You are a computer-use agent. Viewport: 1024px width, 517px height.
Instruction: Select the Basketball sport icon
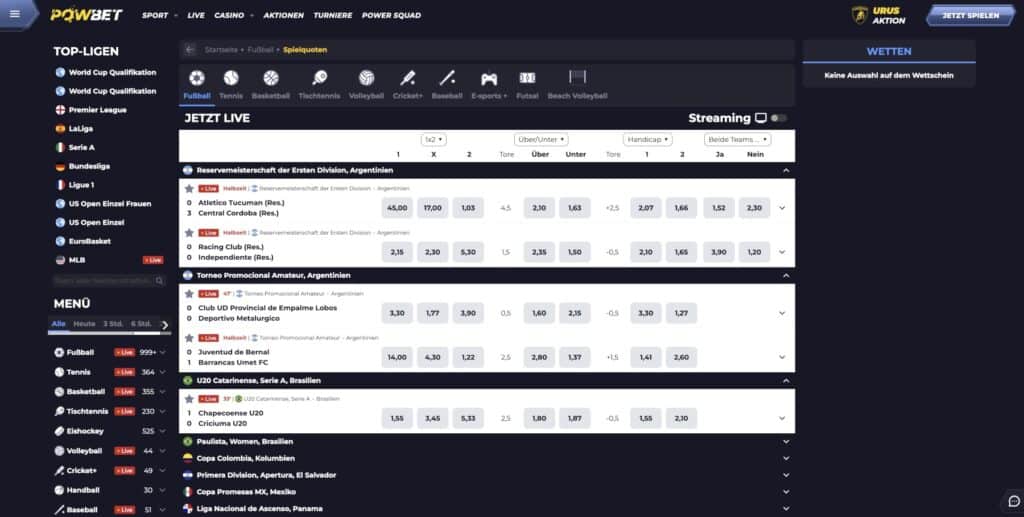pos(271,78)
